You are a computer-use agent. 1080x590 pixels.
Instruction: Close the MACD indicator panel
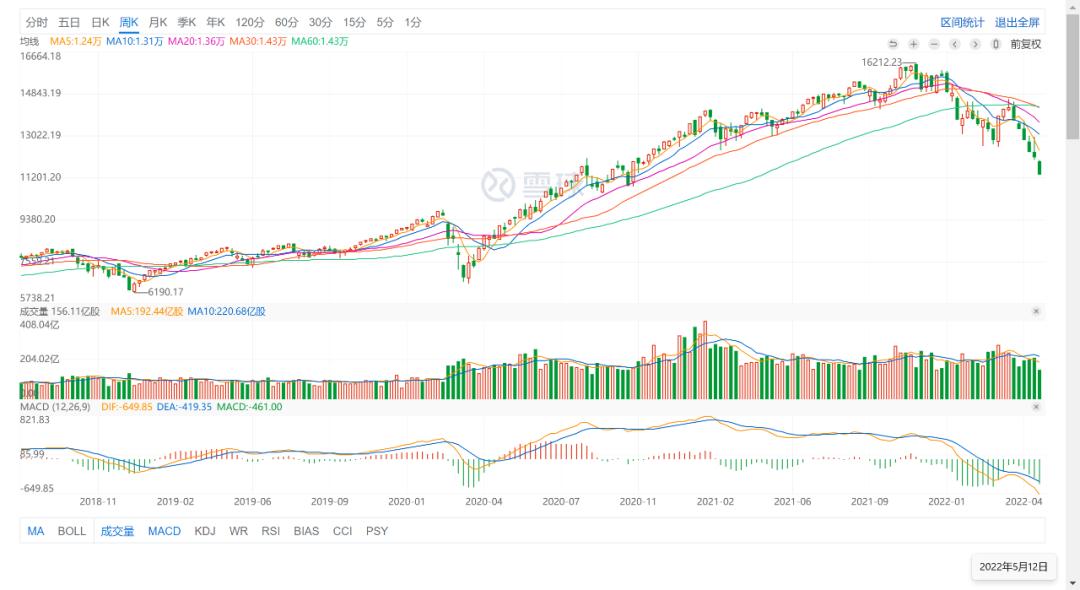[1036, 407]
